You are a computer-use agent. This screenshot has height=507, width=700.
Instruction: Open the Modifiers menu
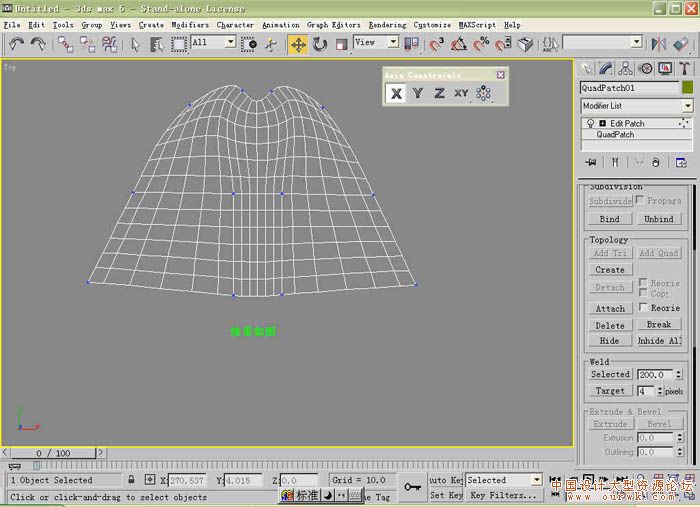(190, 25)
